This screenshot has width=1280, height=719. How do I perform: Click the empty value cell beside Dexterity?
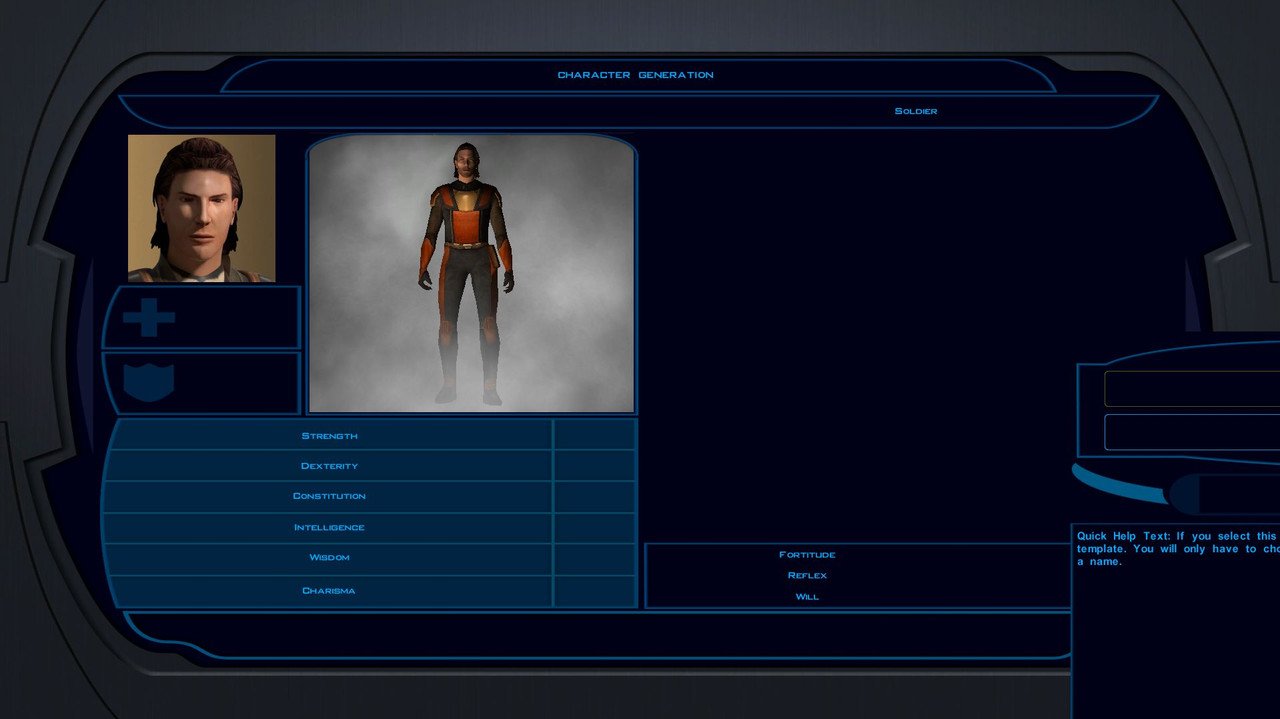click(595, 466)
